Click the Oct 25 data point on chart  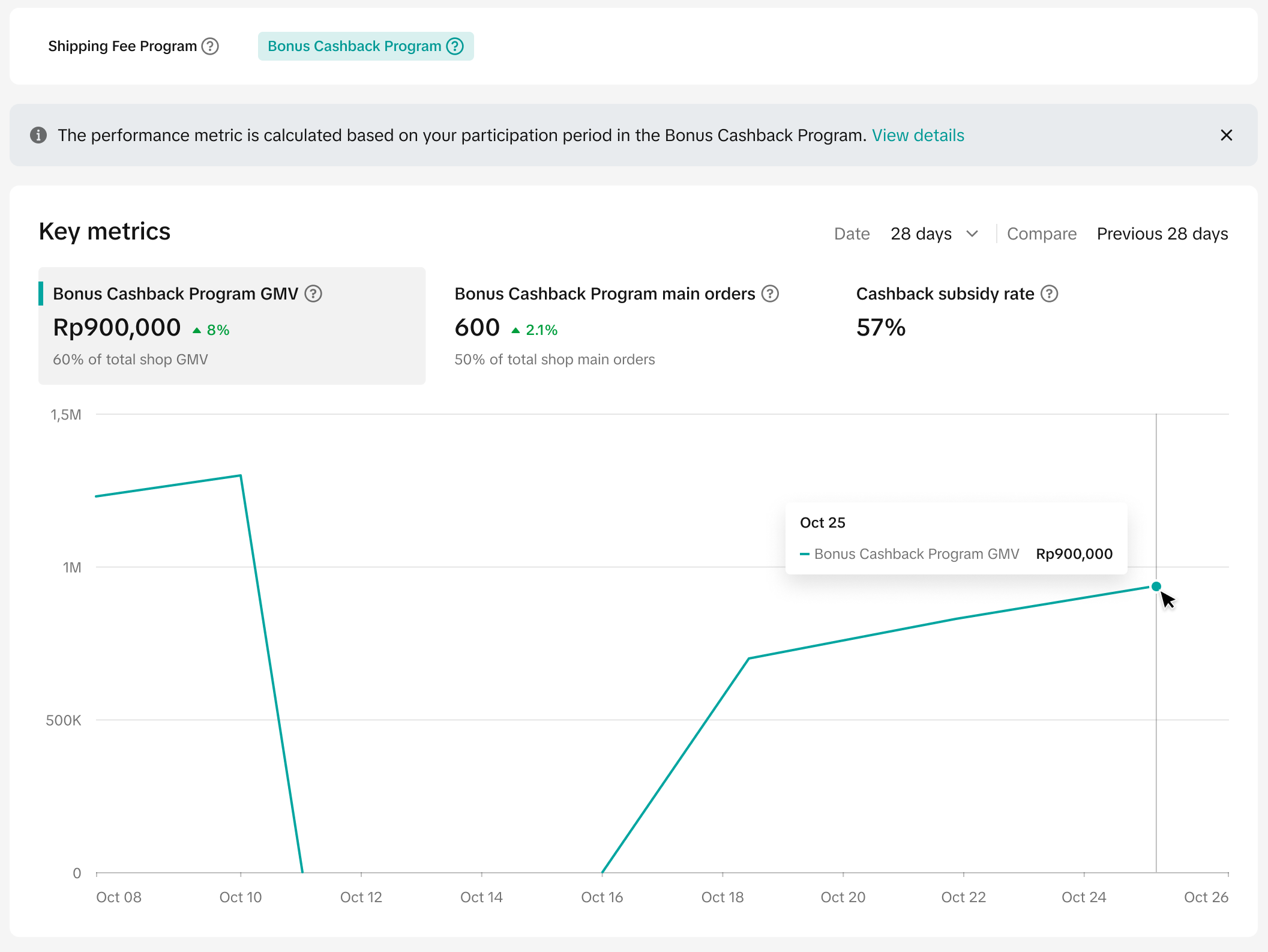pos(1156,586)
